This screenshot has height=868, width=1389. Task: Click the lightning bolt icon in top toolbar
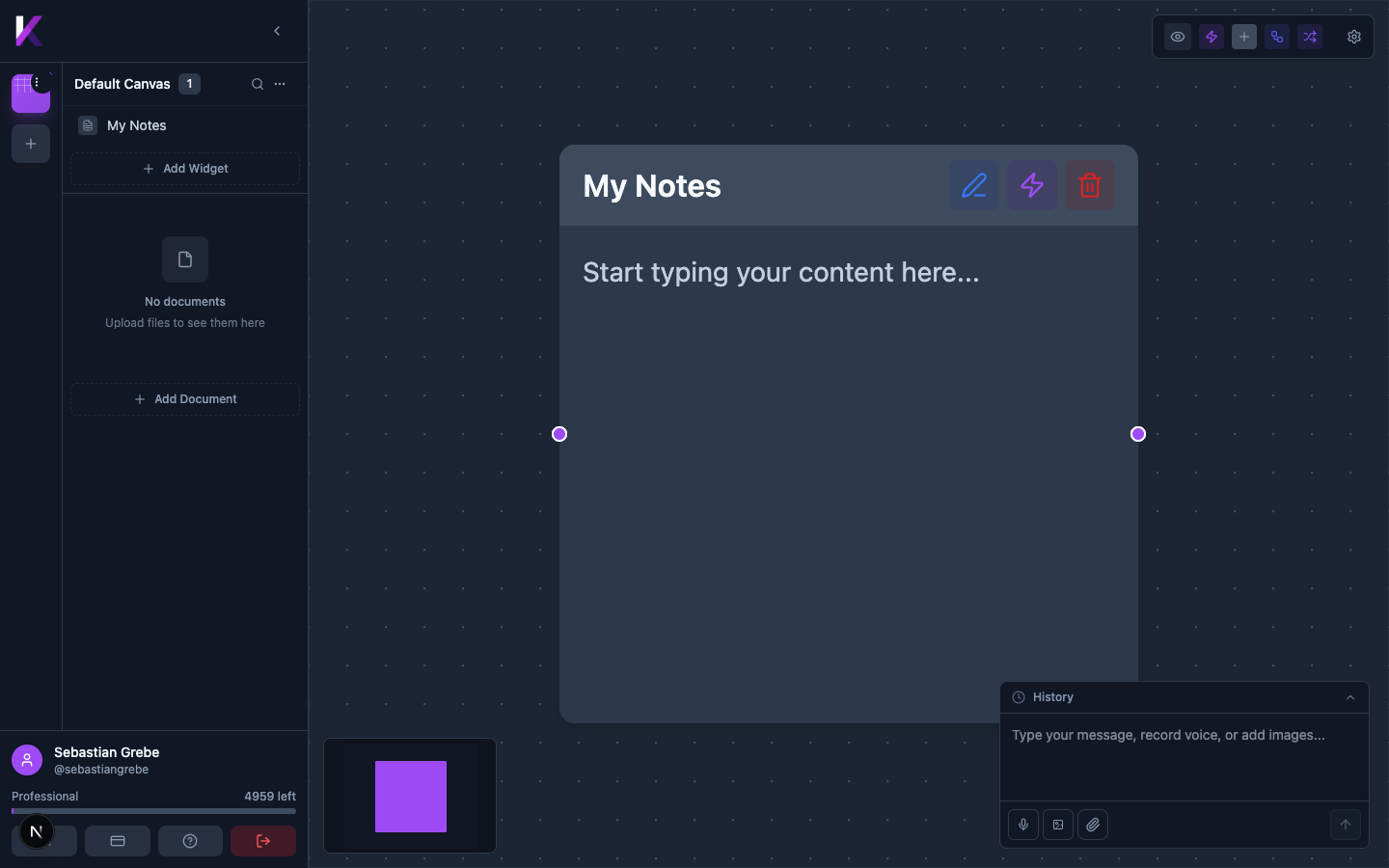tap(1212, 37)
